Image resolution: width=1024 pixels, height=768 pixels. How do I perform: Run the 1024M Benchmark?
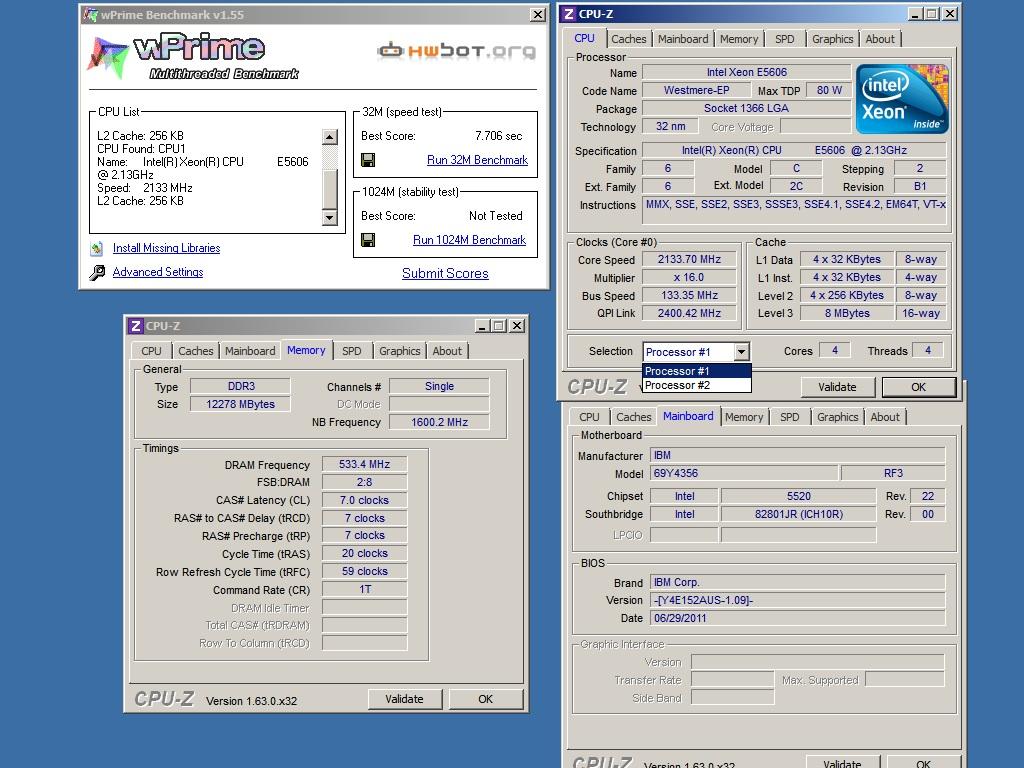click(x=470, y=240)
